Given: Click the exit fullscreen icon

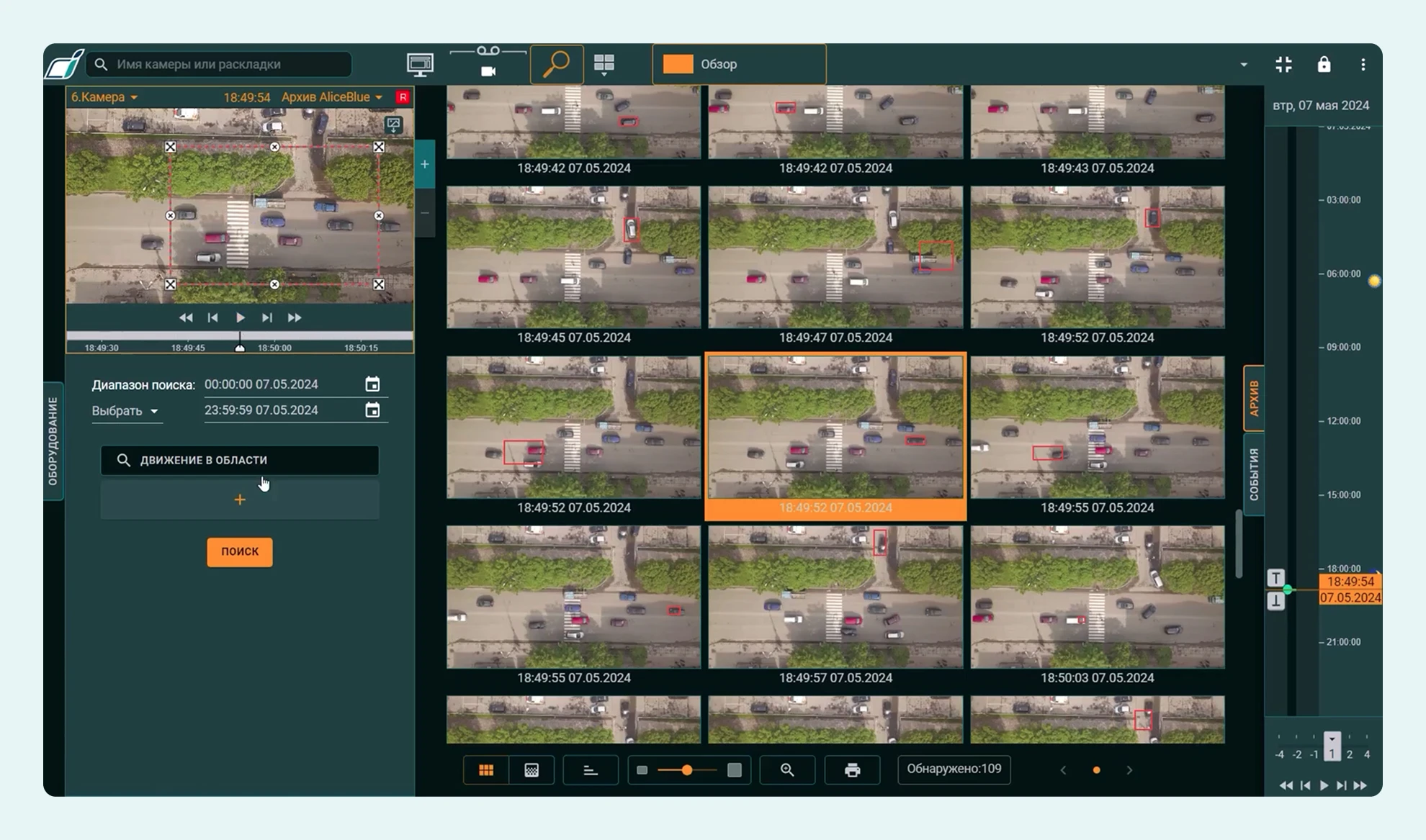Looking at the screenshot, I should (1283, 64).
